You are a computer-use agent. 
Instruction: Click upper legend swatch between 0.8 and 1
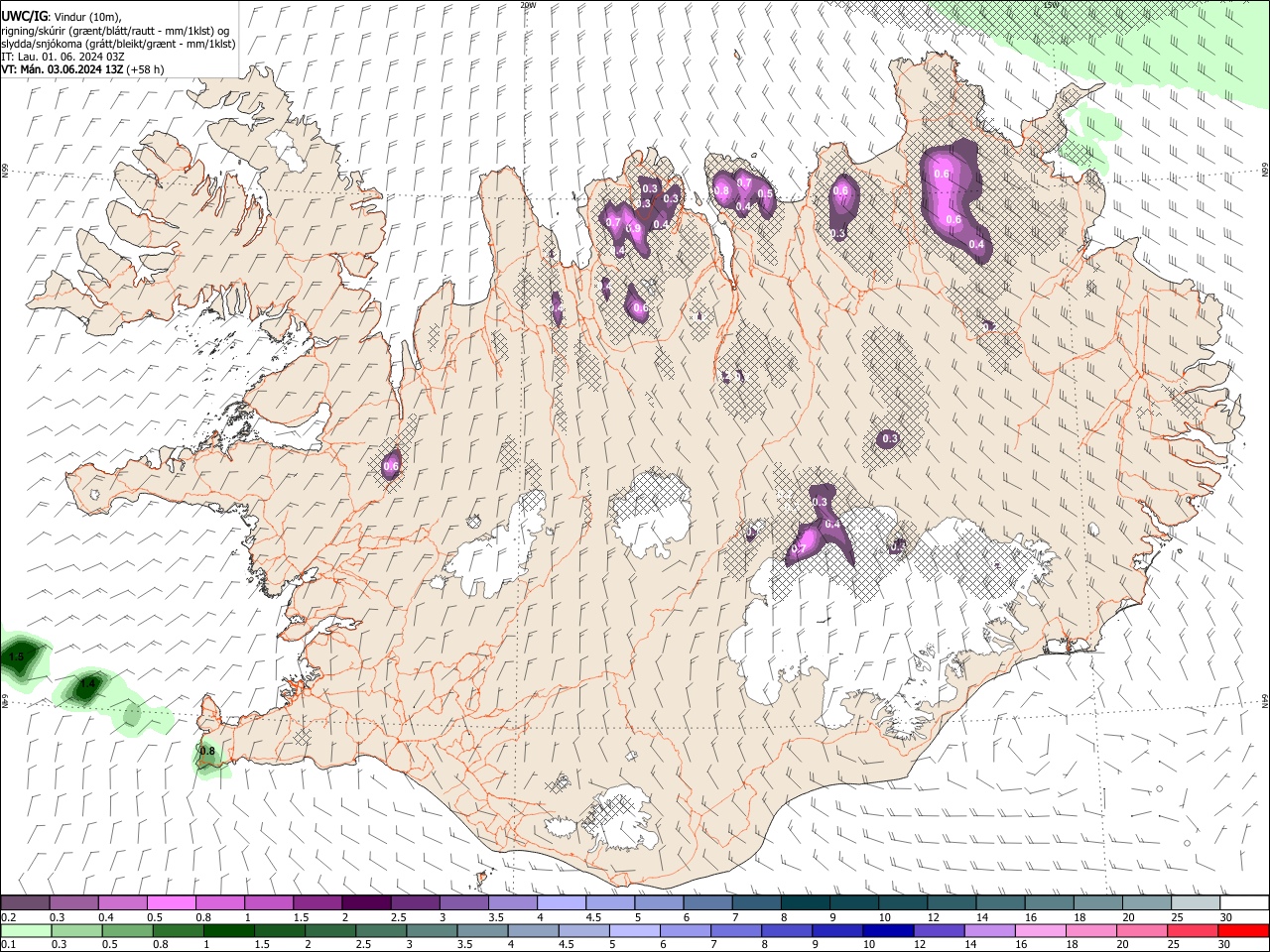pyautogui.click(x=220, y=902)
